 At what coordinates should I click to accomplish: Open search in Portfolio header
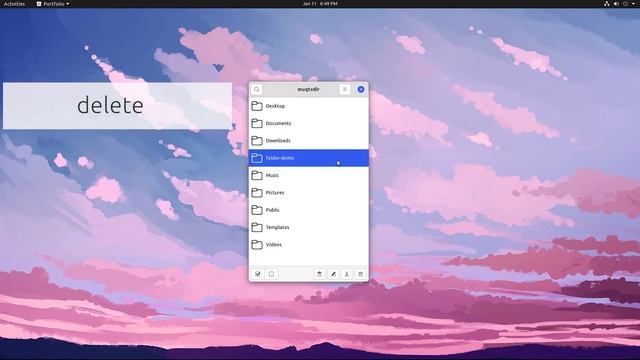pyautogui.click(x=257, y=89)
